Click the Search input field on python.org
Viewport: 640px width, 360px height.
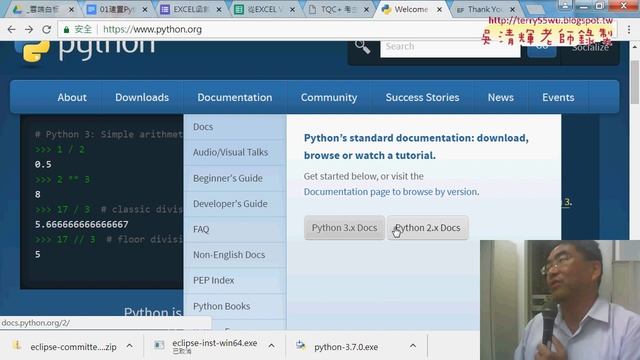point(450,47)
